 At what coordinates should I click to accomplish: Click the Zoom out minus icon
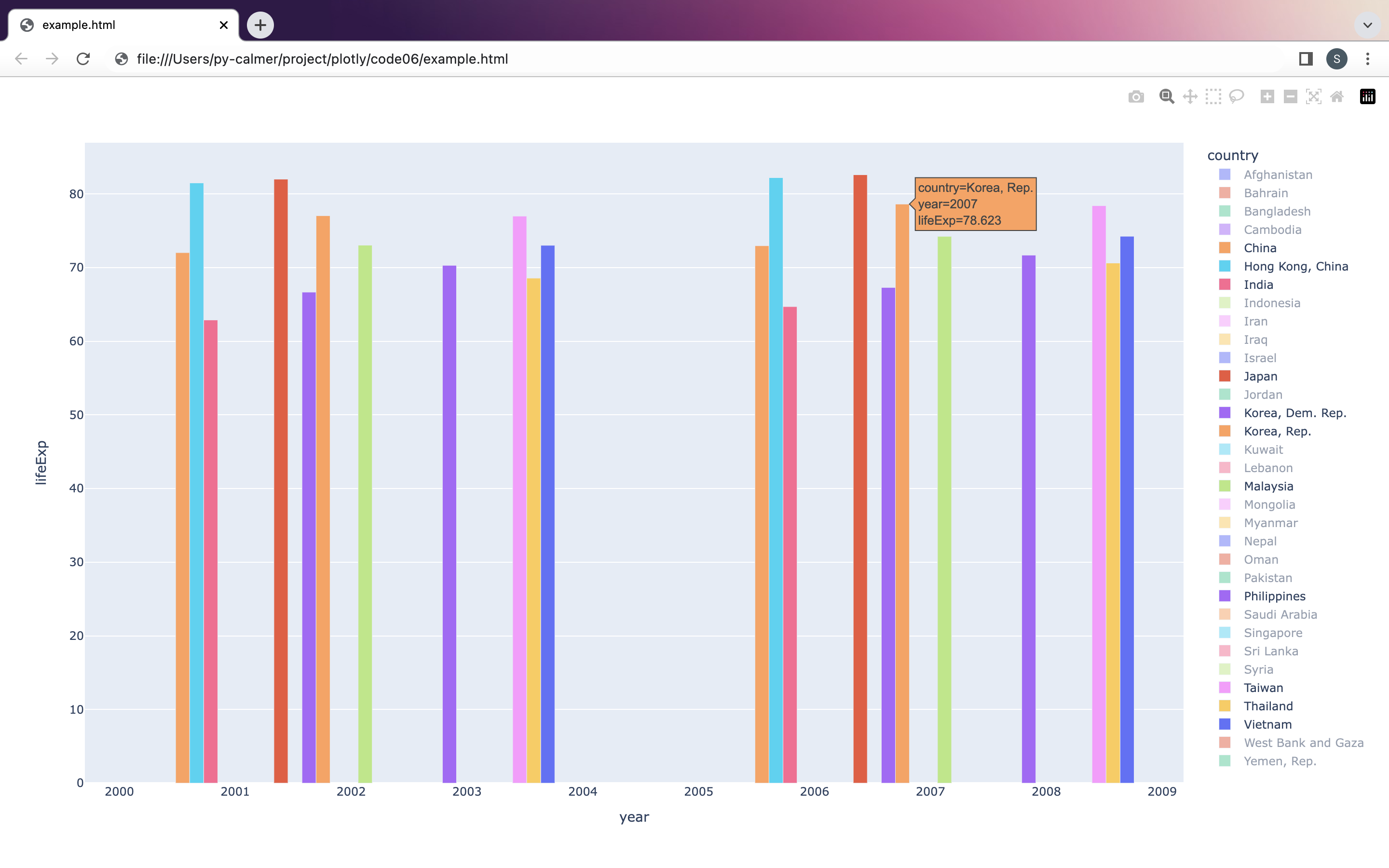tap(1290, 96)
